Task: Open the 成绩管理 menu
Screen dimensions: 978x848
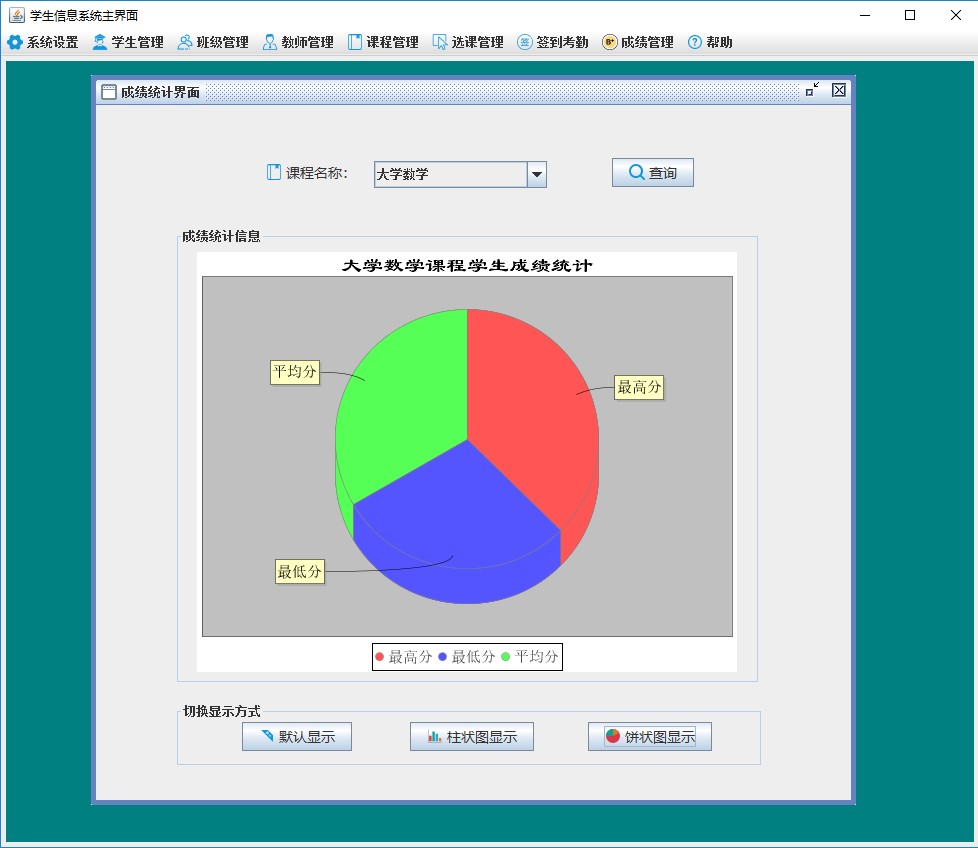Action: (x=637, y=42)
